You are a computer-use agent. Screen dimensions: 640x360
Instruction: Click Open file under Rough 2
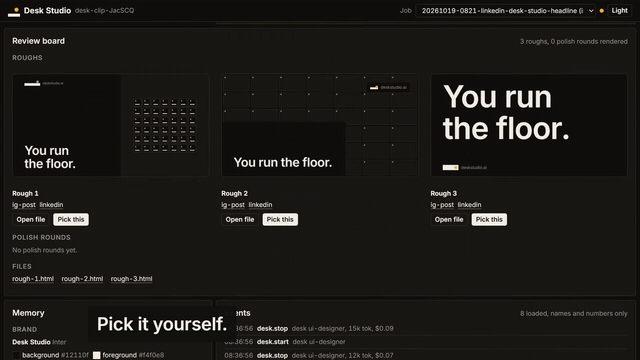[x=240, y=220]
